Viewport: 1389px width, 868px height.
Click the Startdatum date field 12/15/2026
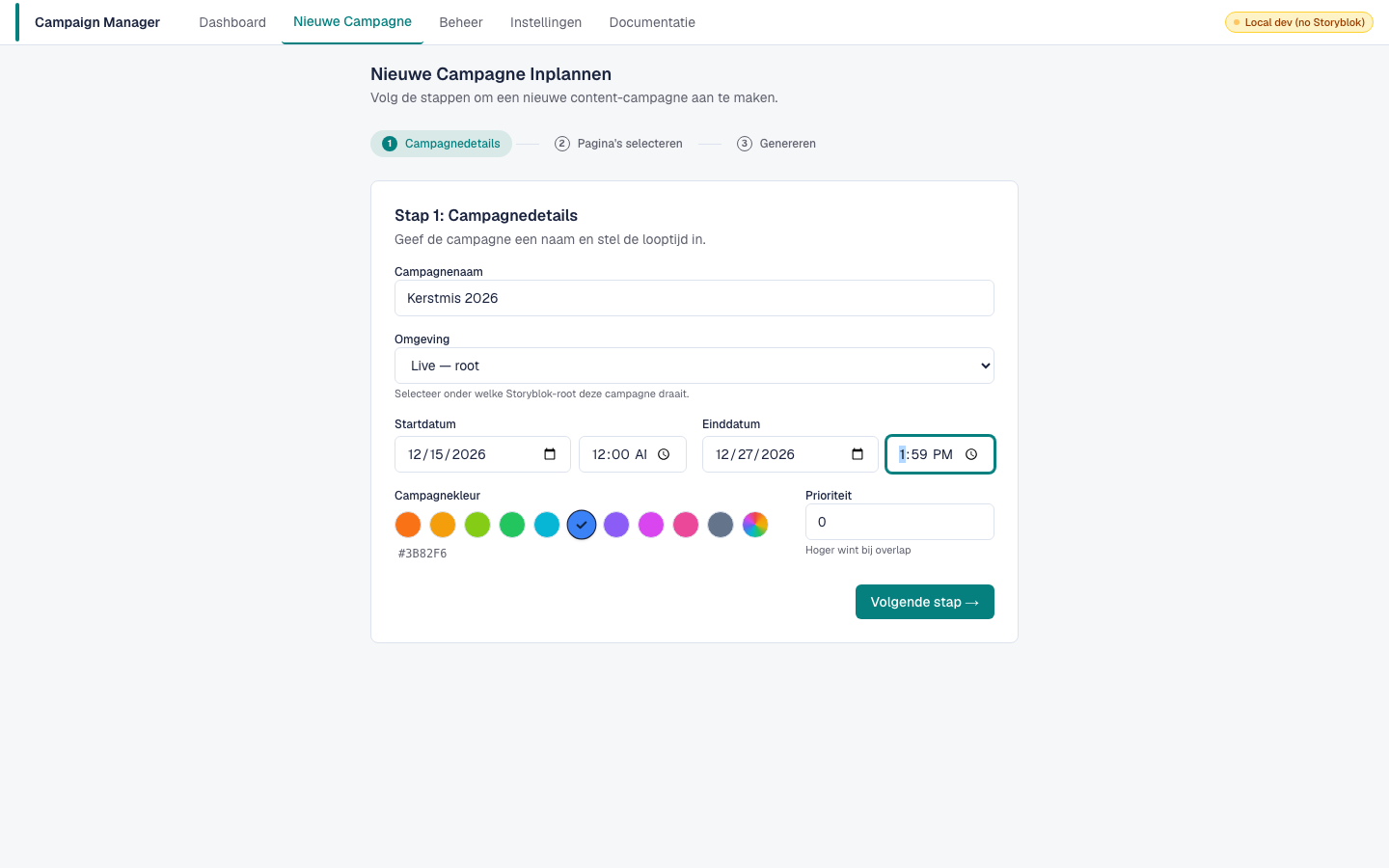(482, 454)
